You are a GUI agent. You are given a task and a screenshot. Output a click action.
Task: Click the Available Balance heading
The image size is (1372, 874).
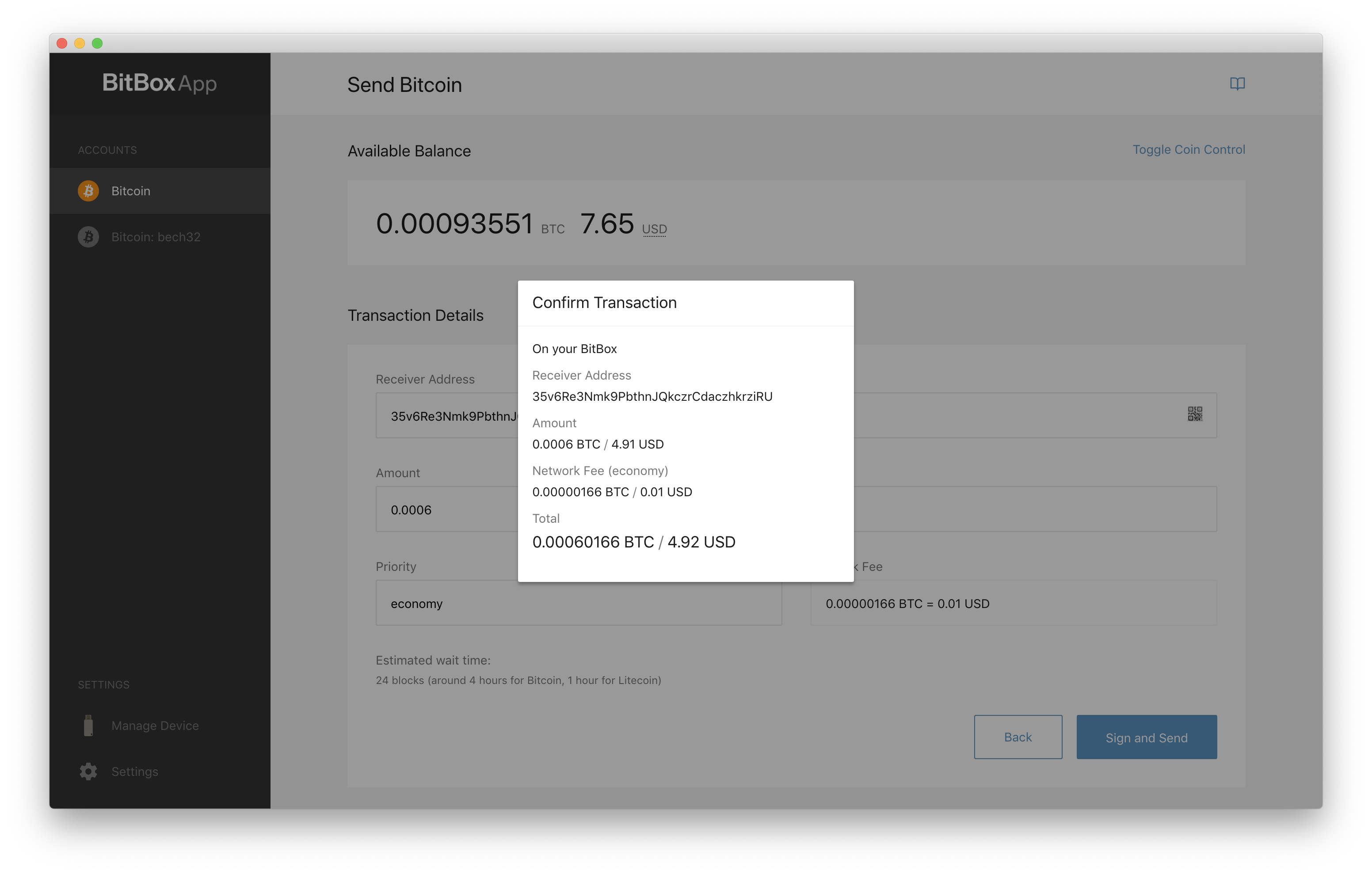409,151
